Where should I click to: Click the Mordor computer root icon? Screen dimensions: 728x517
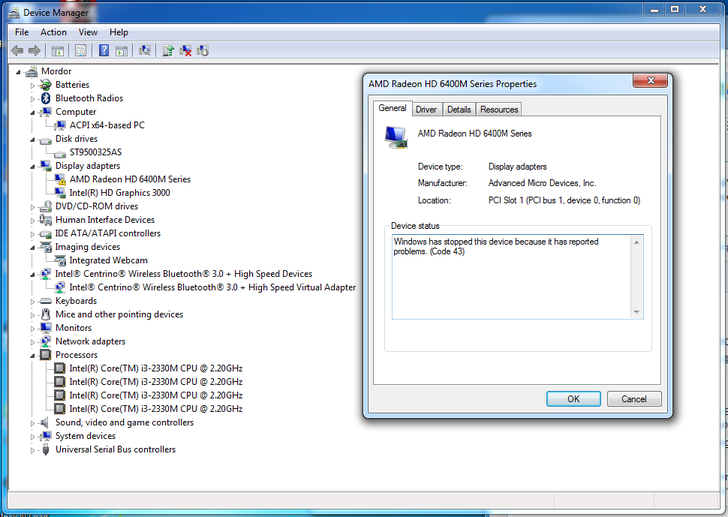coord(31,71)
